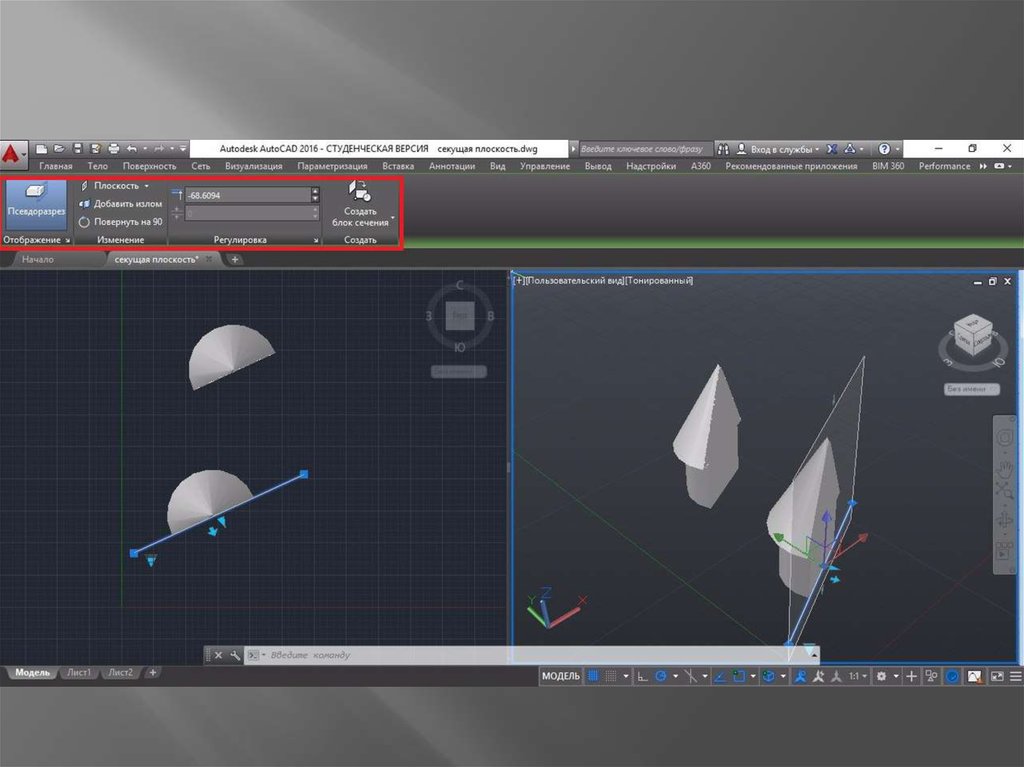Image resolution: width=1024 pixels, height=767 pixels.
Task: Click the Введите команду command input field
Action: [x=500, y=655]
